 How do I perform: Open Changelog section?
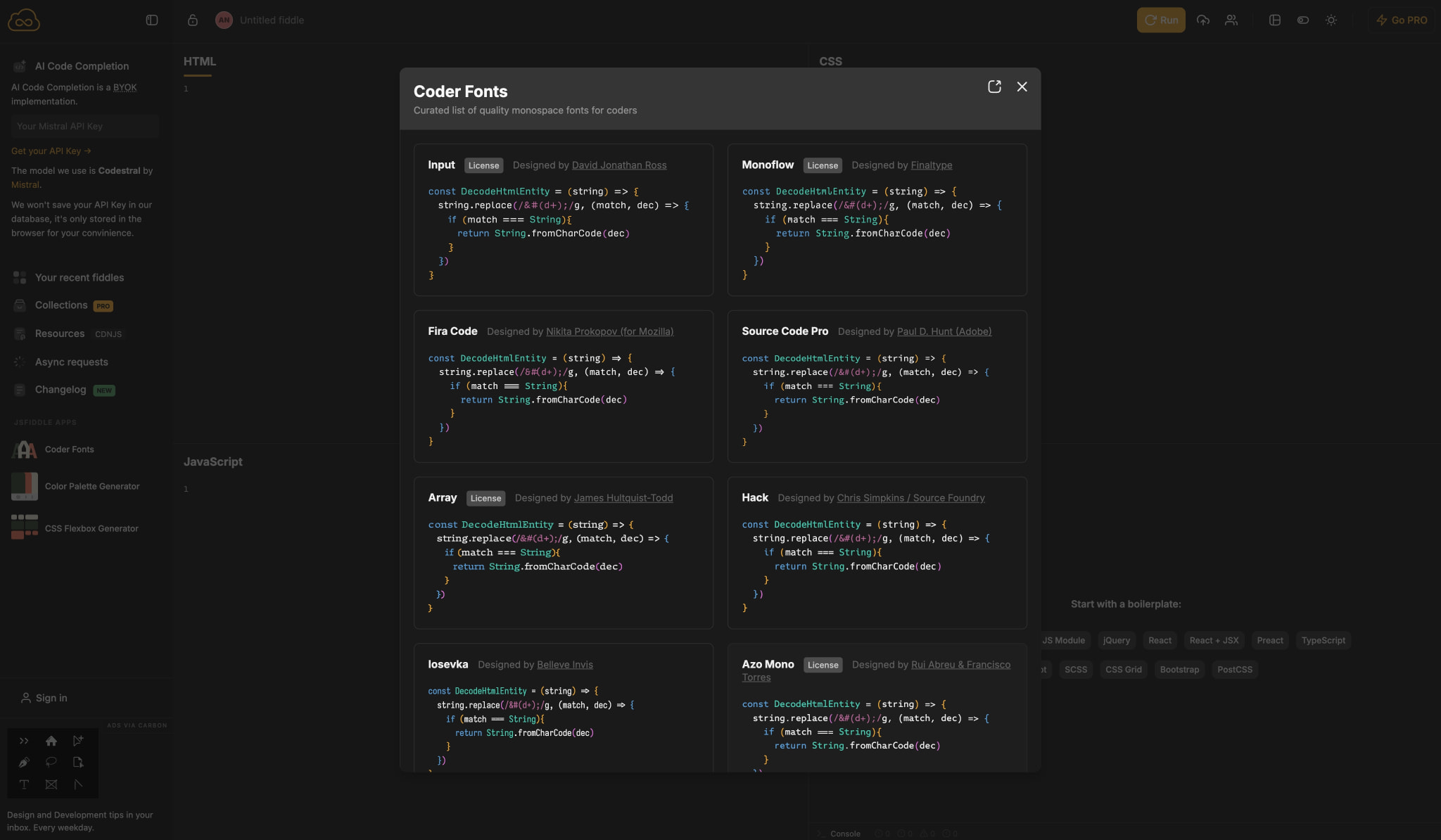(75, 390)
